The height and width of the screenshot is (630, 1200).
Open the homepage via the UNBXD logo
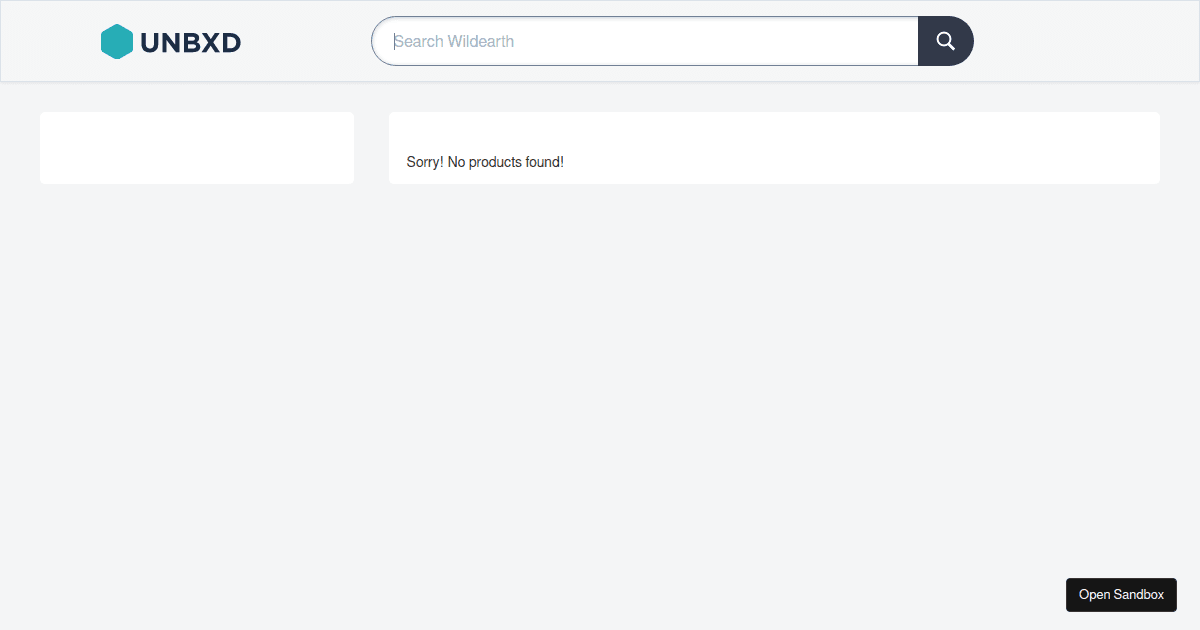pyautogui.click(x=170, y=41)
